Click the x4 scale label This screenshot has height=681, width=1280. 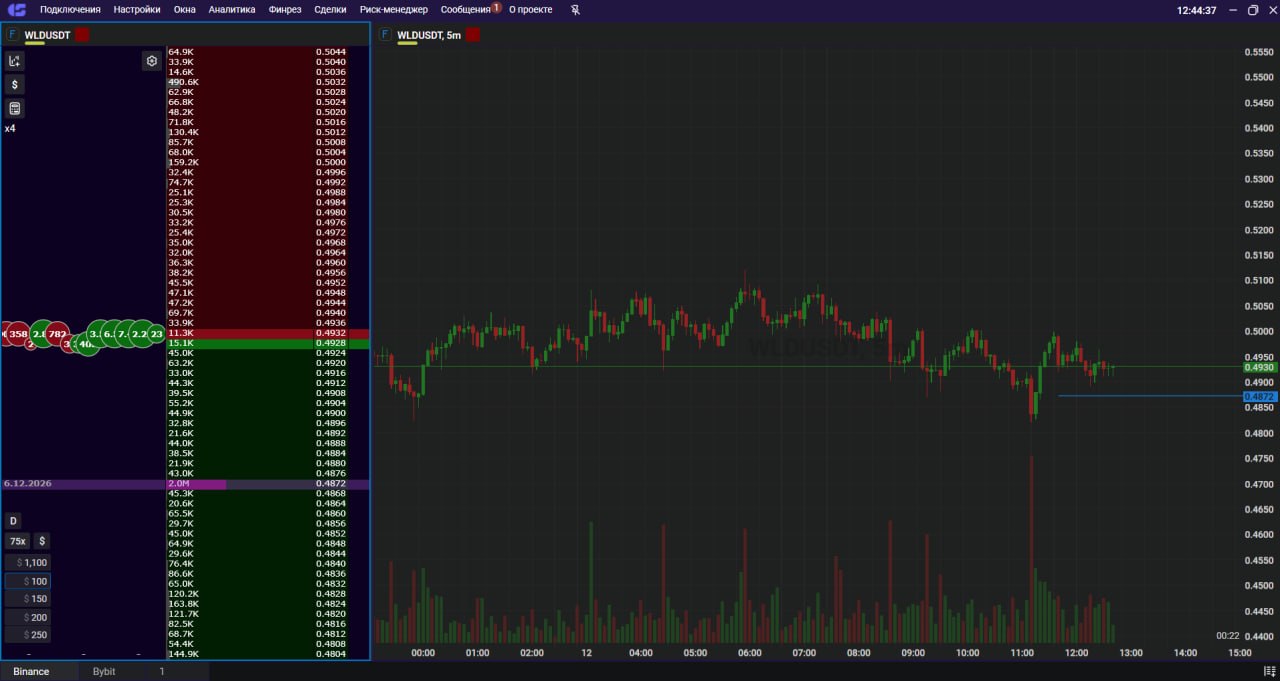10,129
